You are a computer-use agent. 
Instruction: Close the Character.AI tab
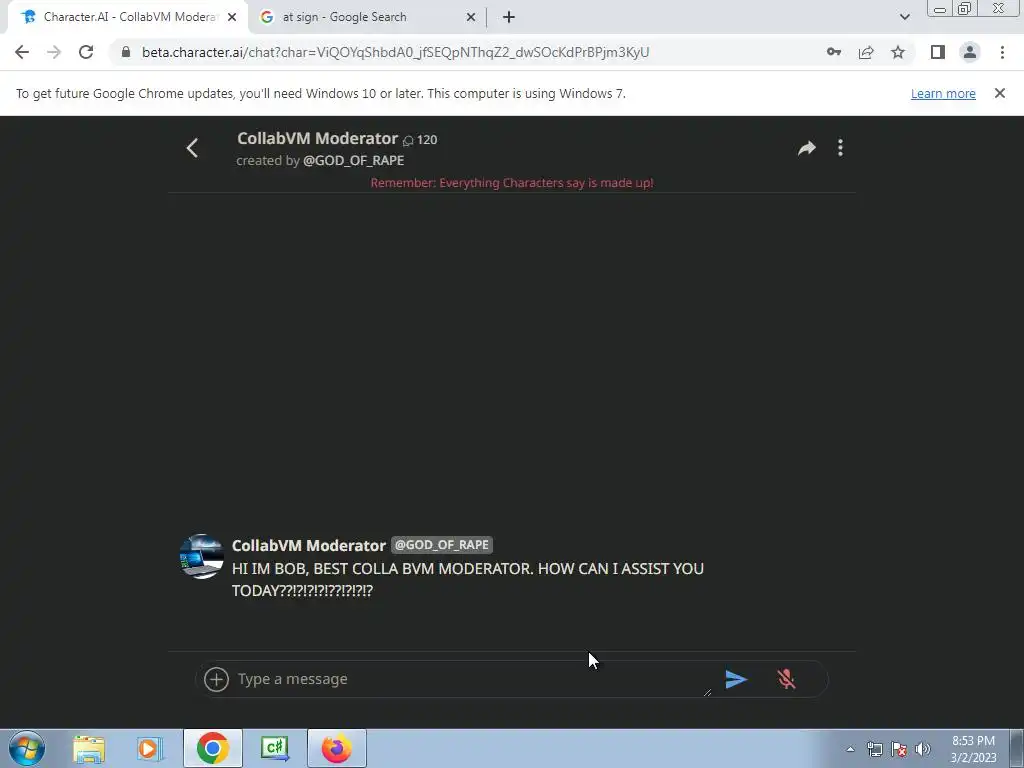(232, 17)
